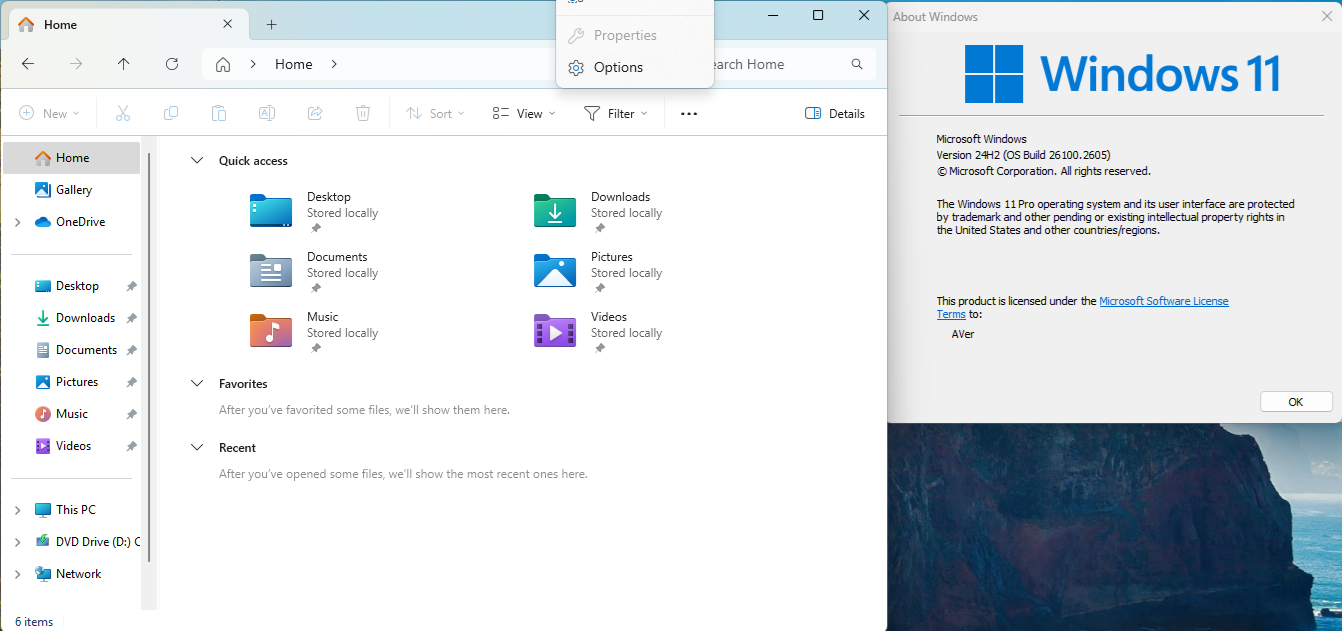Open the View dropdown
Viewport: 1342px width, 631px height.
[524, 114]
